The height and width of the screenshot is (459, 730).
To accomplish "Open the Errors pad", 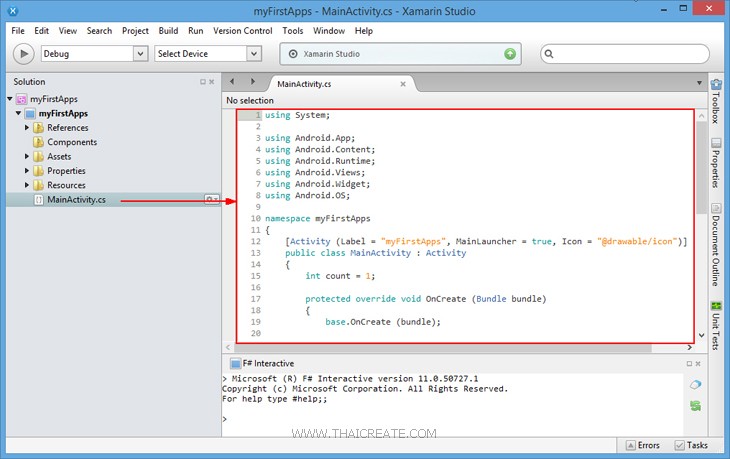I will 643,446.
